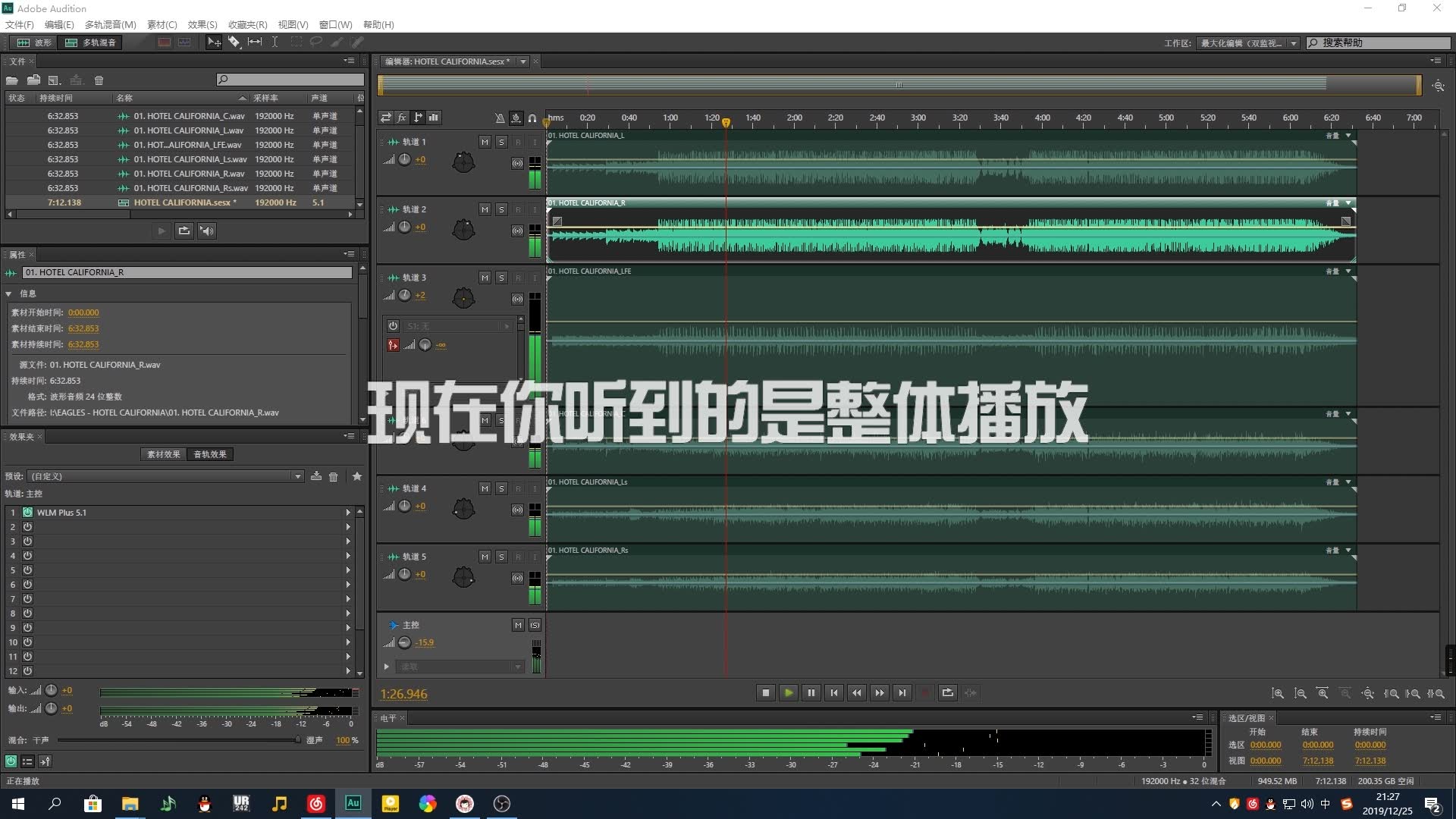Viewport: 1456px width, 819px height.
Task: Open the 效果(S) menu
Action: pyautogui.click(x=202, y=24)
